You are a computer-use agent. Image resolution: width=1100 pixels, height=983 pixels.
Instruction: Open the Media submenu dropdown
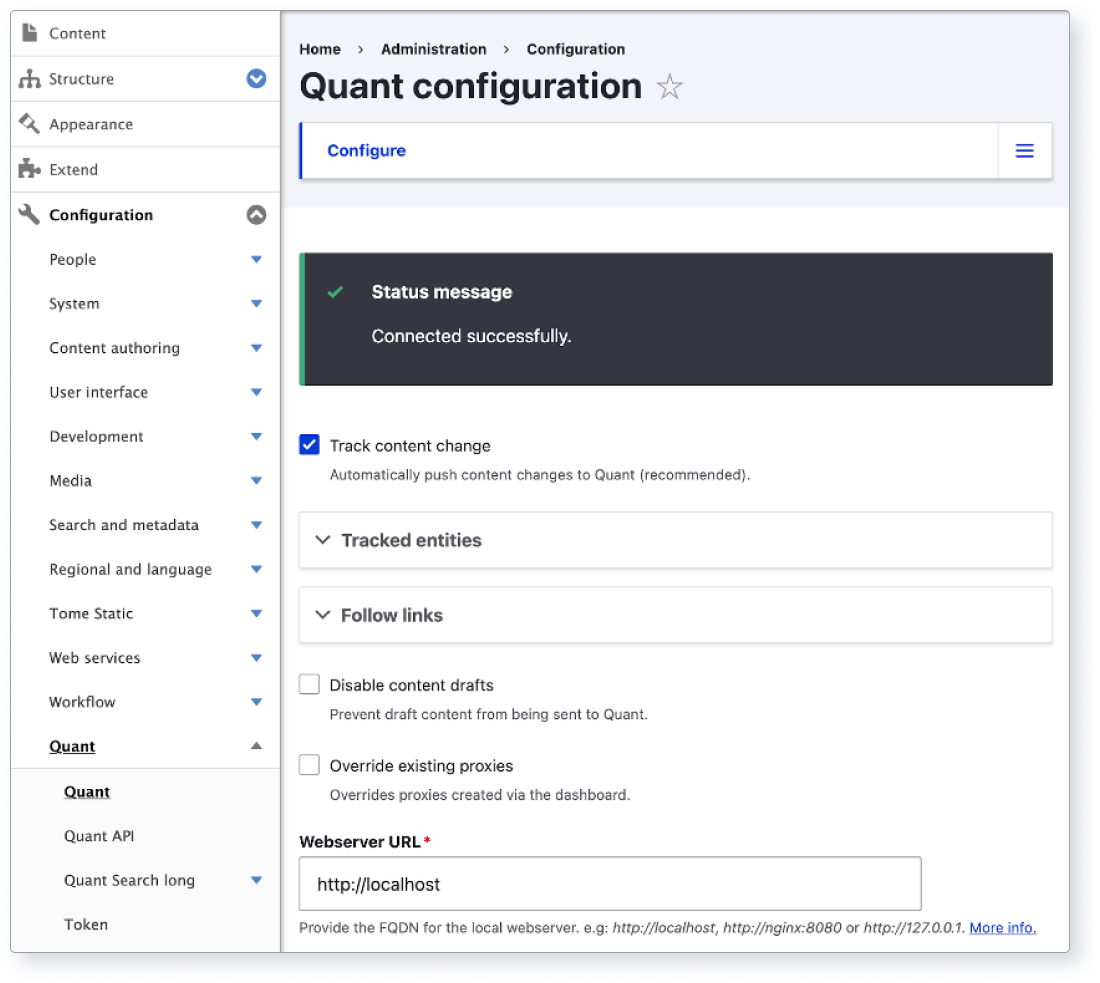coord(257,481)
